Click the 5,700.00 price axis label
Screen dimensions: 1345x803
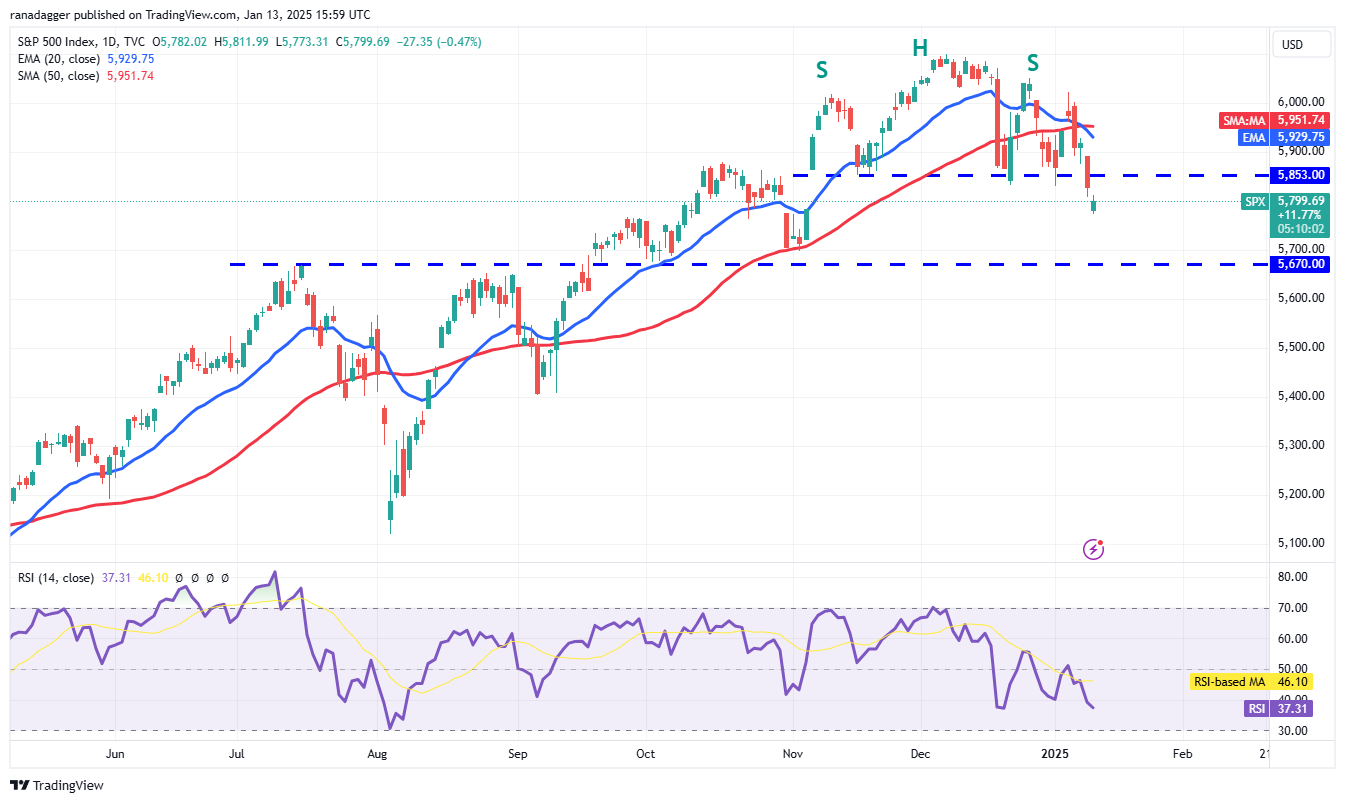click(1300, 249)
